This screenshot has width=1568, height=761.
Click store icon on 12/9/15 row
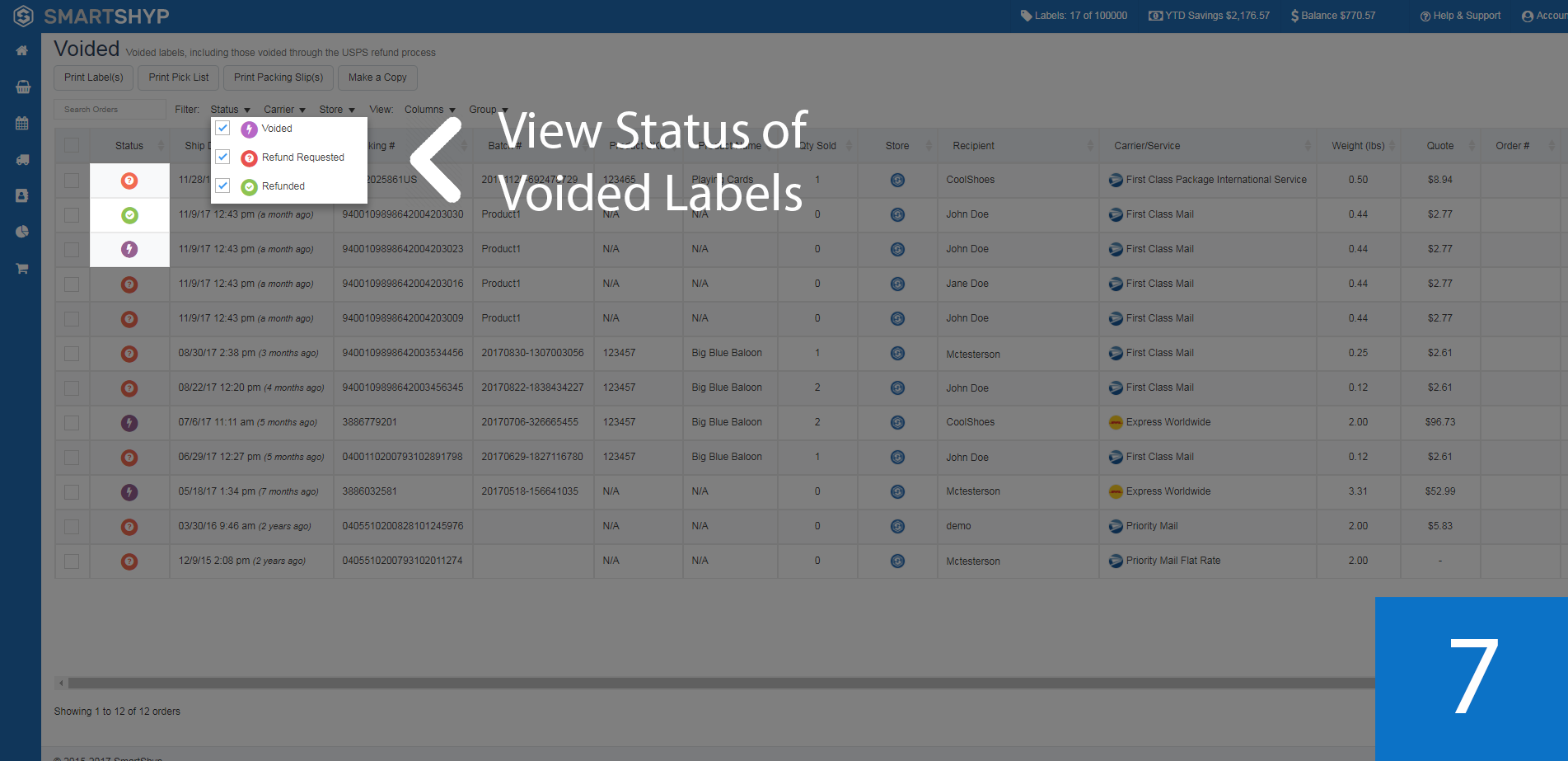tap(898, 561)
